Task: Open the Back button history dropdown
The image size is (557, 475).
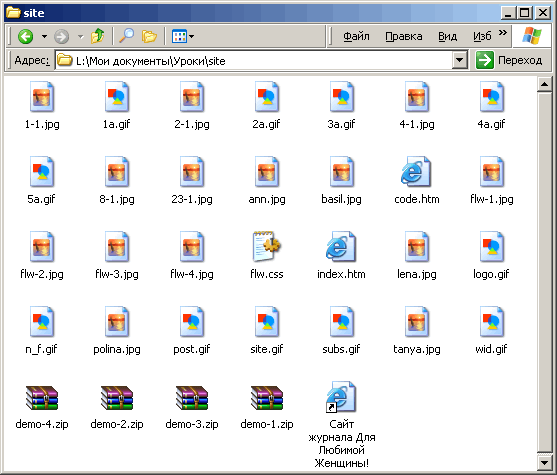Action: [x=44, y=36]
